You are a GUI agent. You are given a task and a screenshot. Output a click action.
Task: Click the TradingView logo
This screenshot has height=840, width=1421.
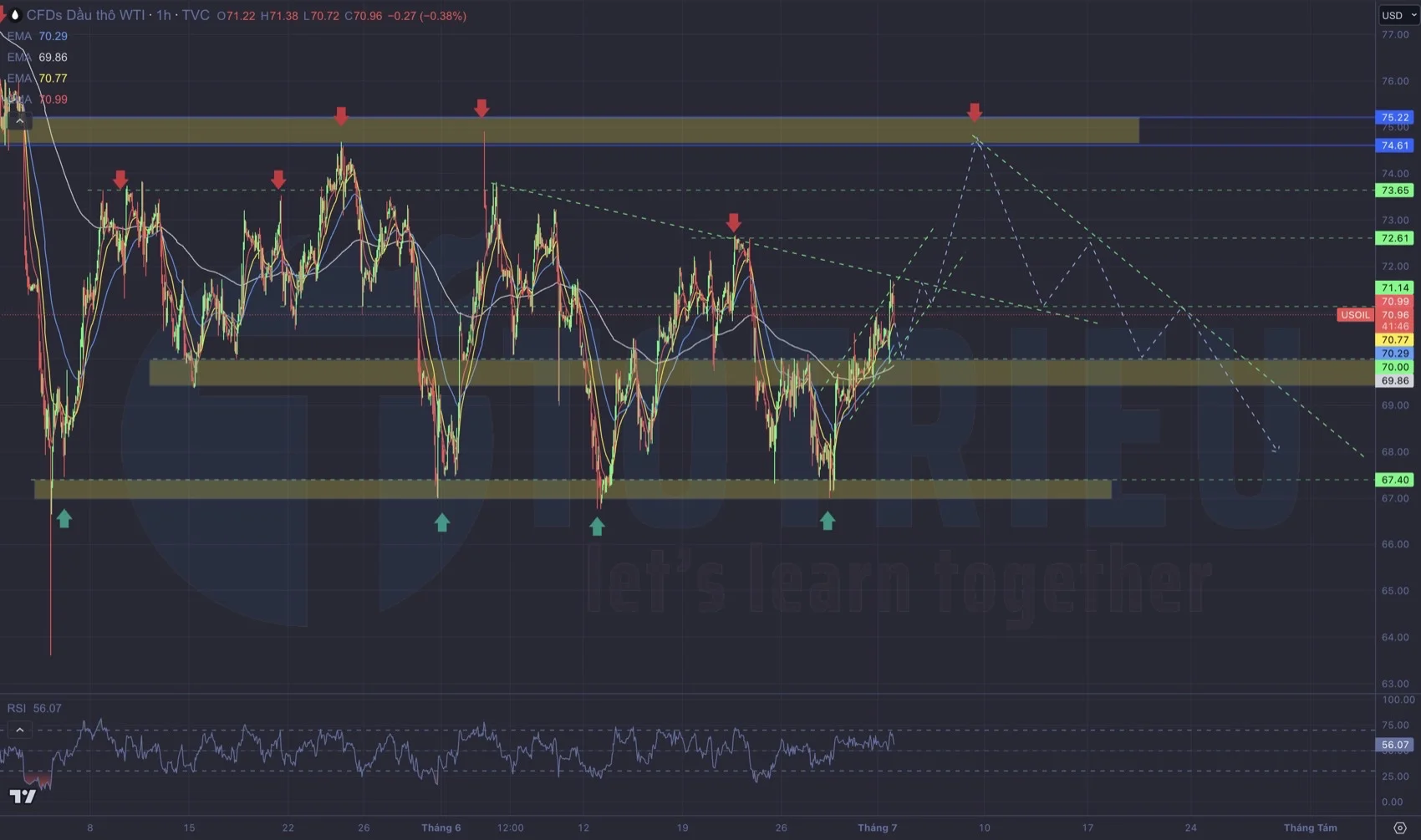[23, 796]
